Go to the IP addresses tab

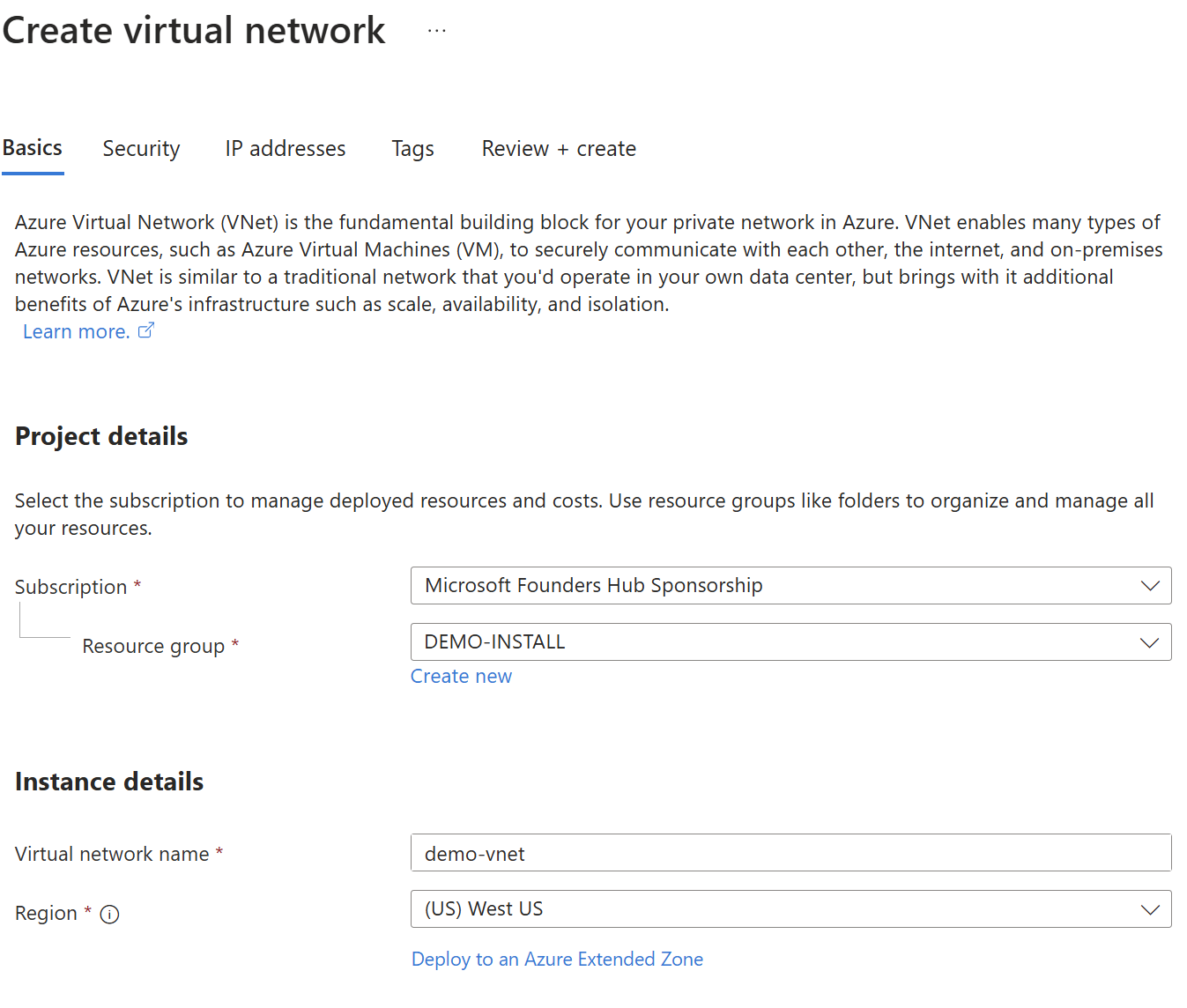click(x=286, y=149)
